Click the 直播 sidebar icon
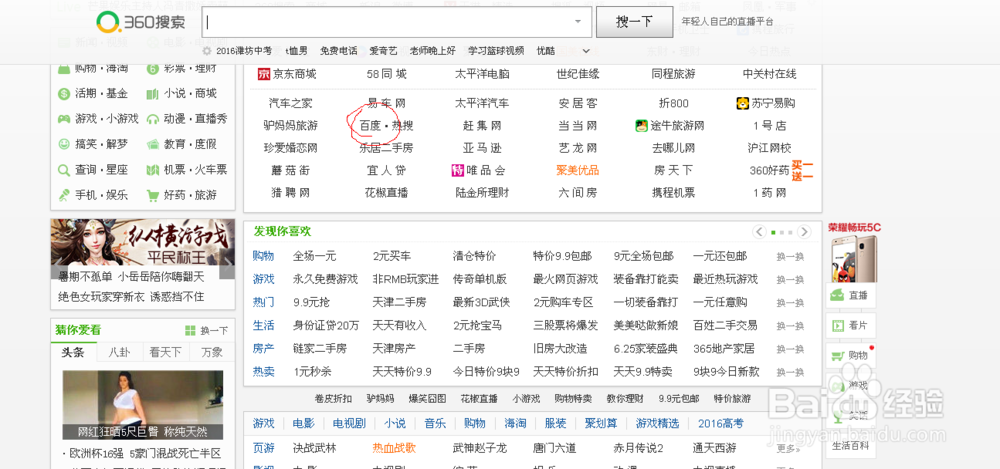Viewport: 1000px width, 469px height. click(836, 297)
